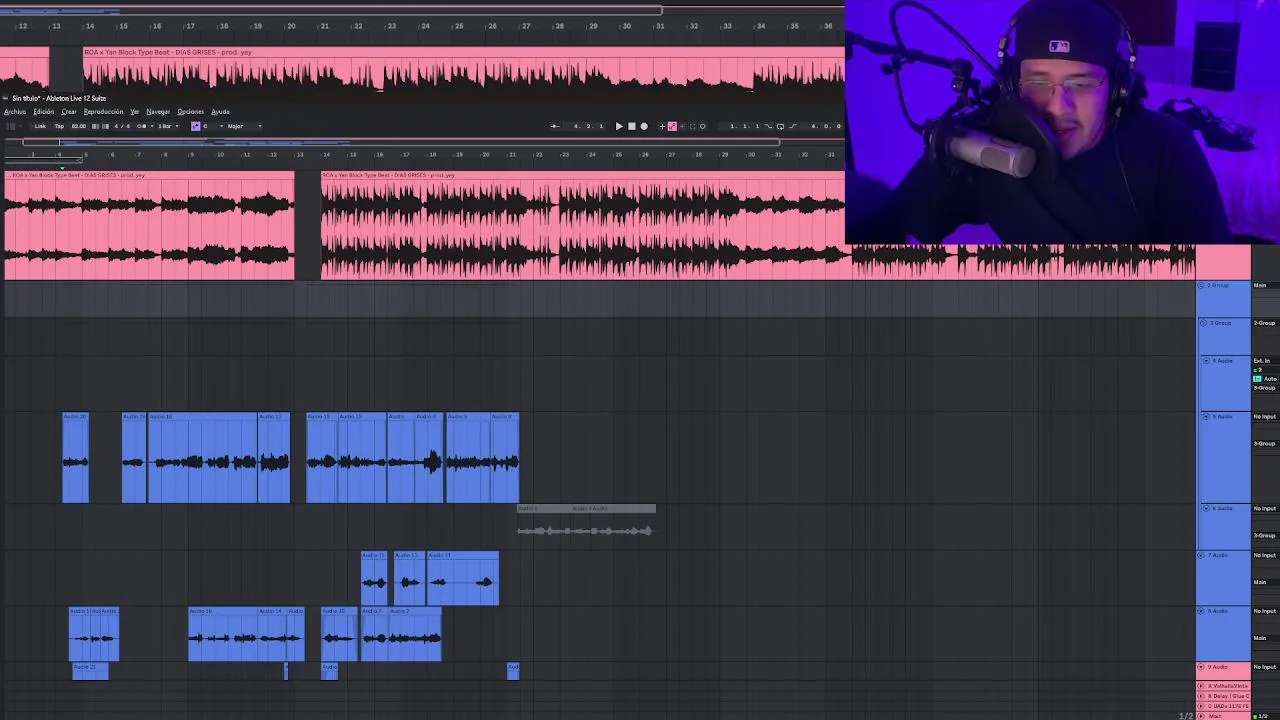Fold the 6 Audio track

[1204, 508]
